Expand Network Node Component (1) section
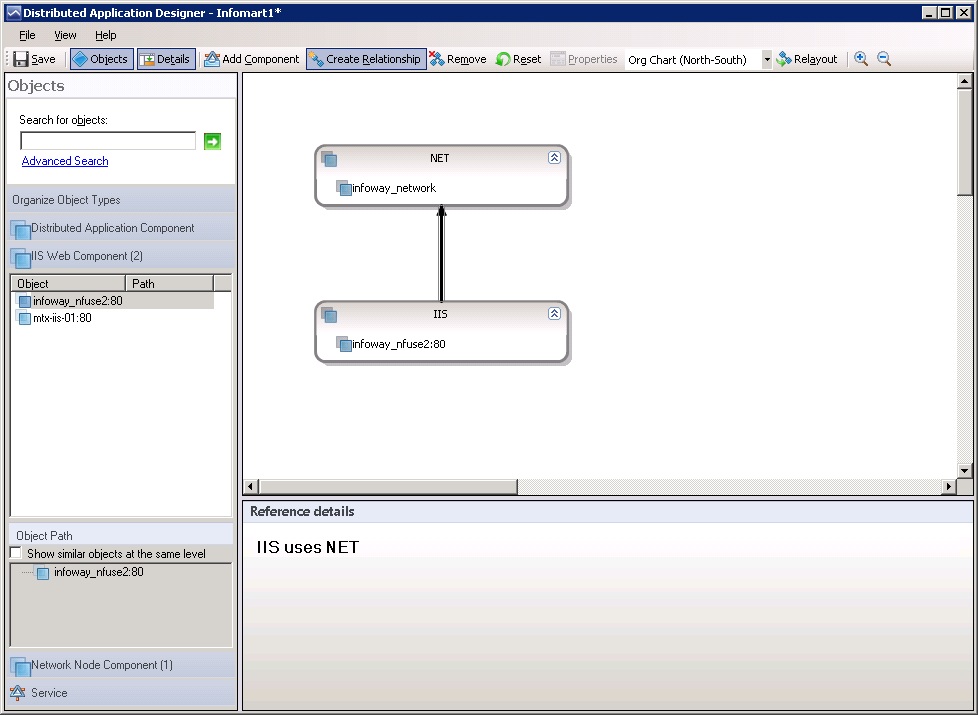 121,665
